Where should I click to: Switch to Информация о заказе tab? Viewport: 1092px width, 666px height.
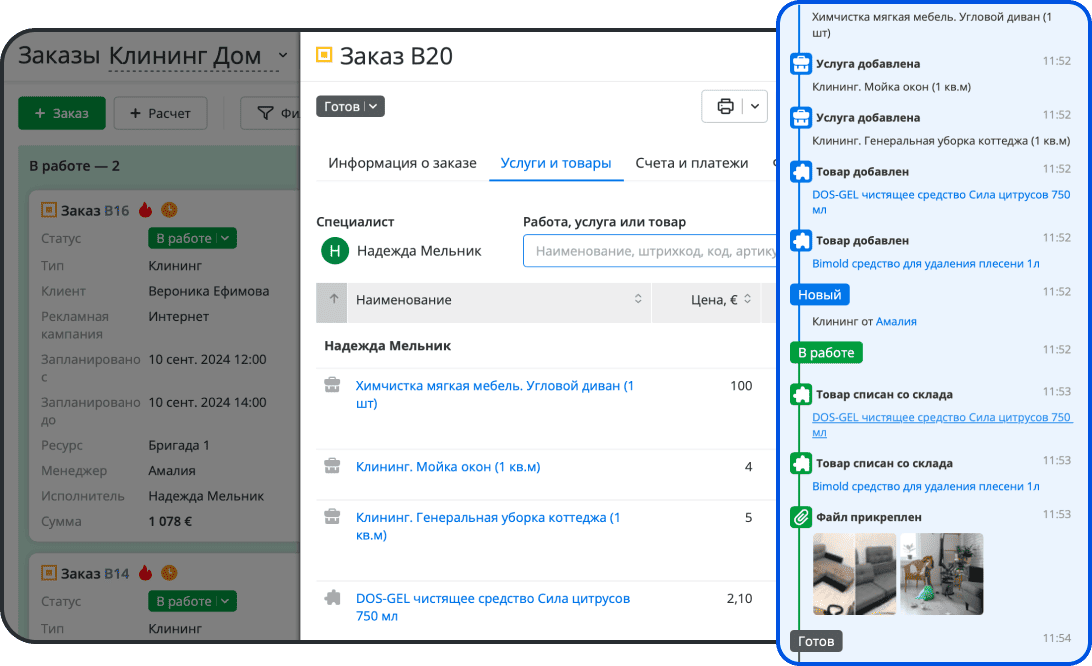pyautogui.click(x=402, y=163)
